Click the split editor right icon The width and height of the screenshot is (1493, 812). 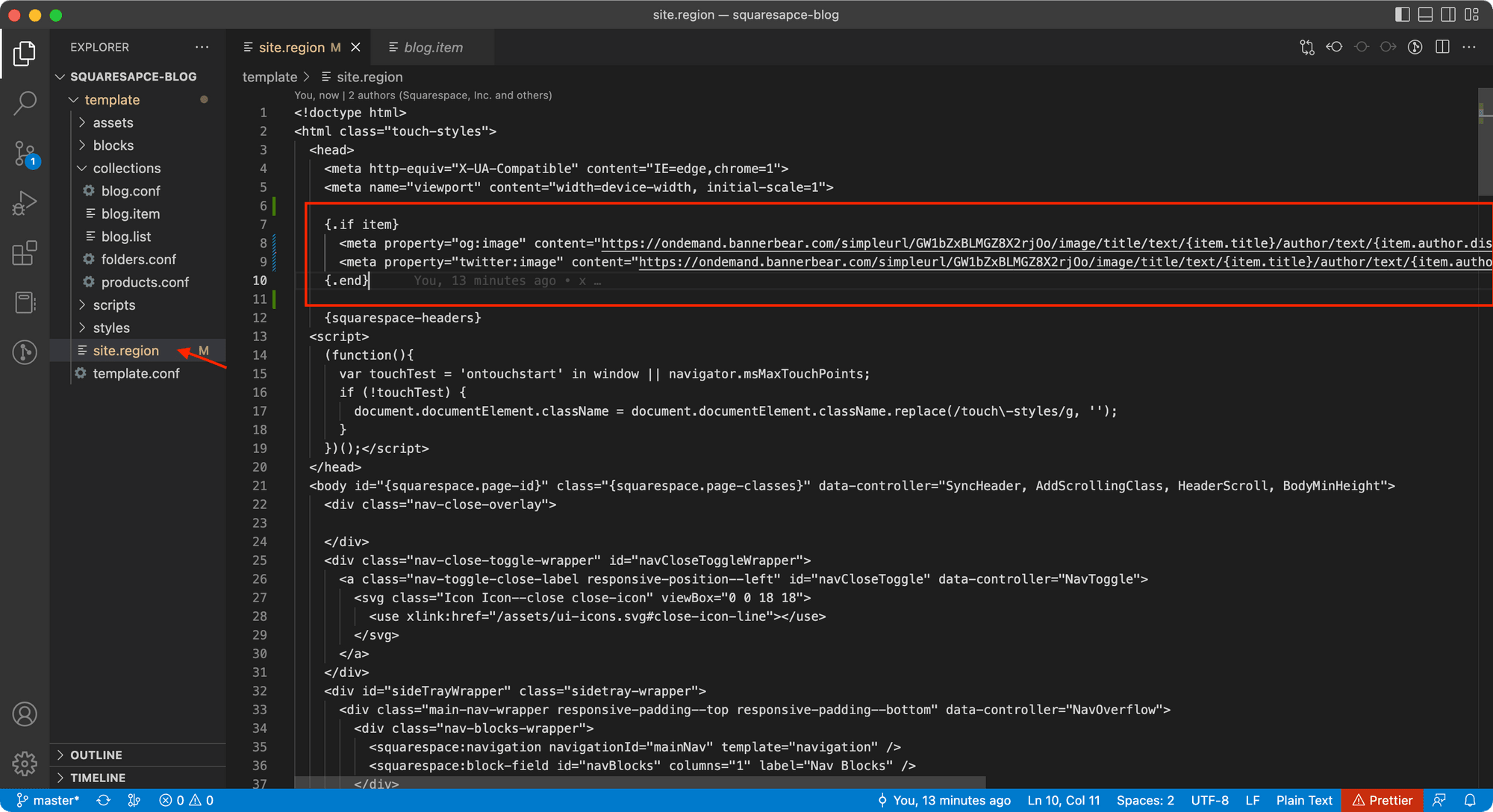(x=1442, y=47)
